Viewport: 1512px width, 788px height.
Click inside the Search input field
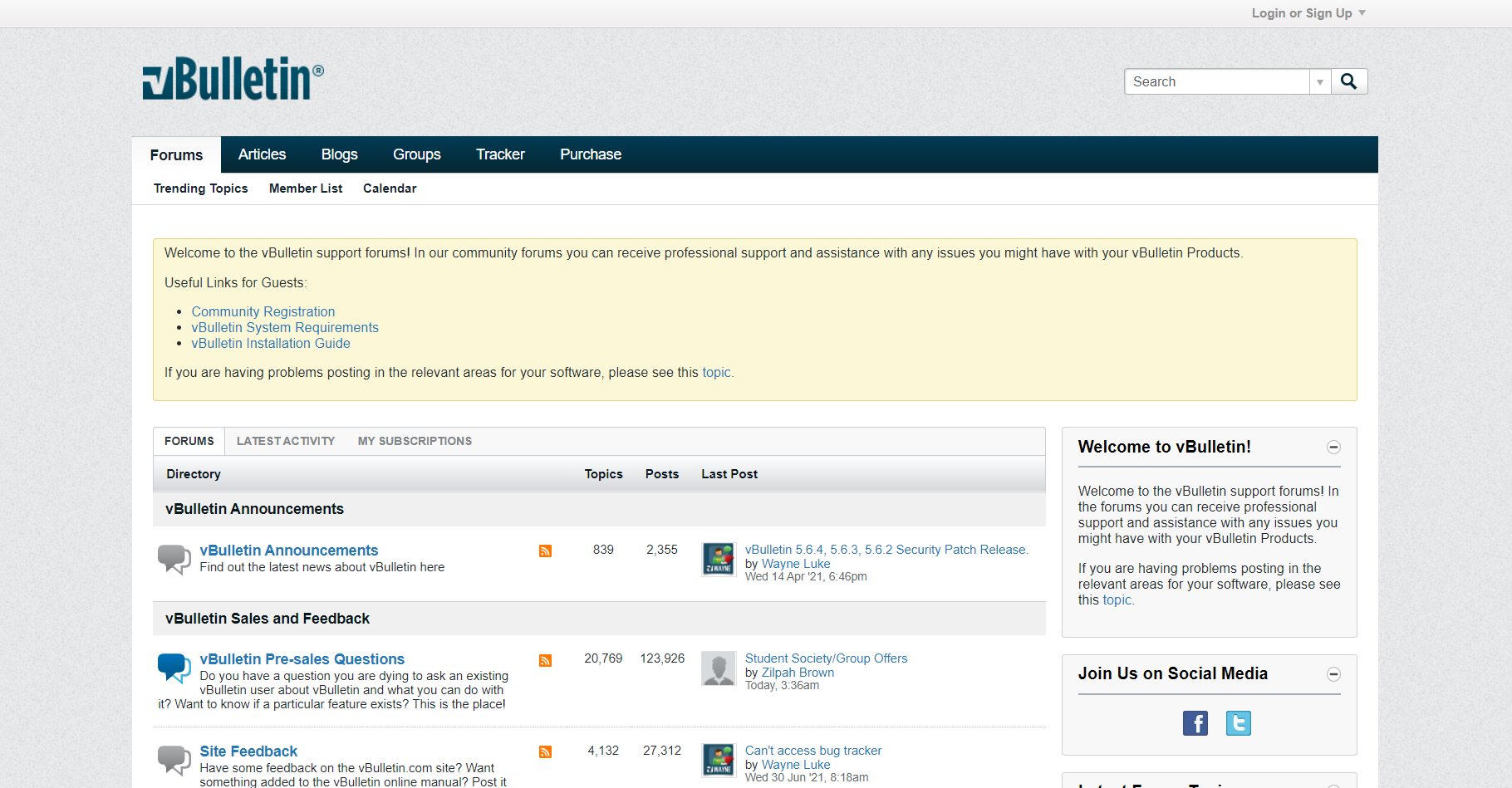tap(1213, 81)
